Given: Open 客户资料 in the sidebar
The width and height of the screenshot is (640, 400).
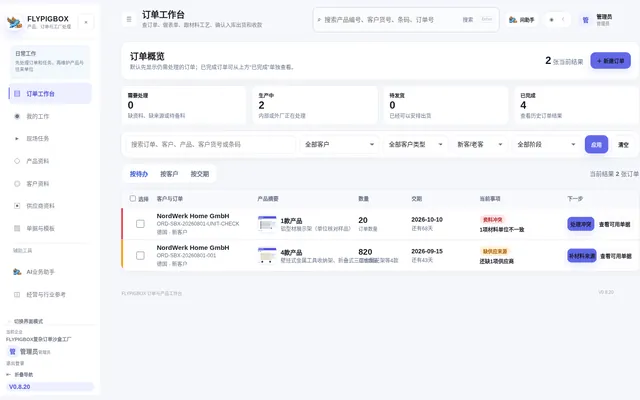Looking at the screenshot, I should 50,184.
